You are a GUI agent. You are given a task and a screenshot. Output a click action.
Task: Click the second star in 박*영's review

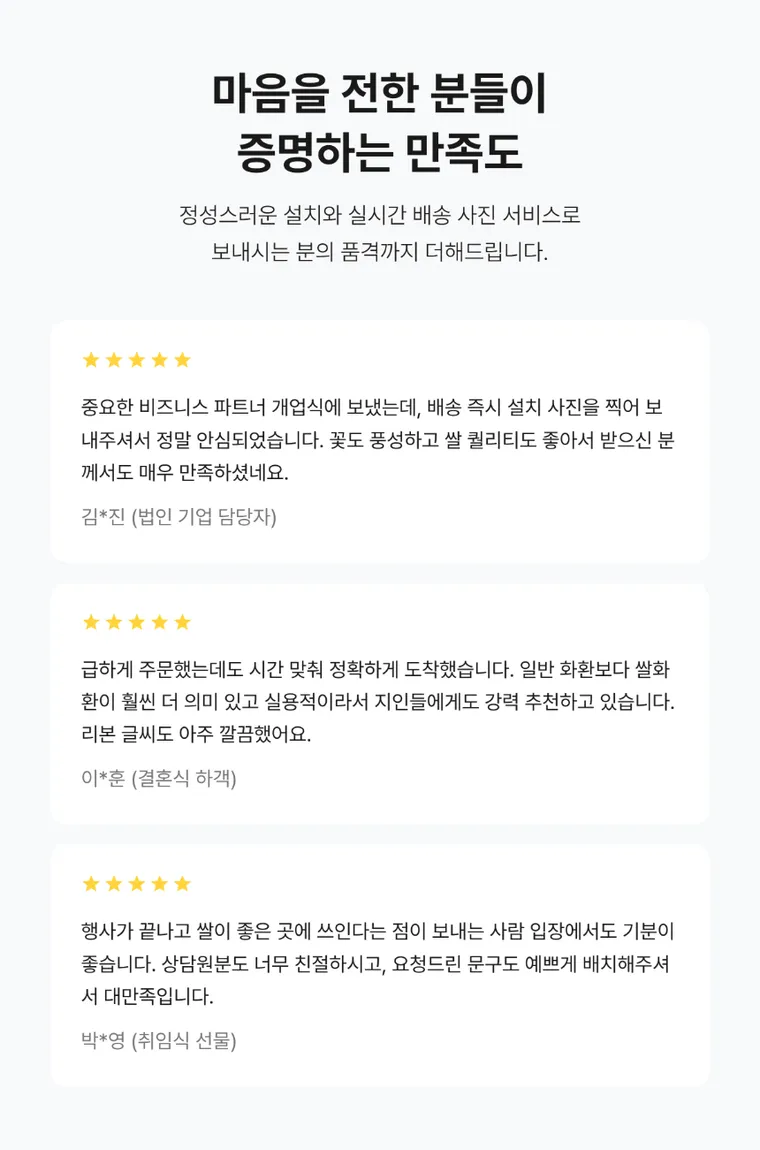pos(114,883)
